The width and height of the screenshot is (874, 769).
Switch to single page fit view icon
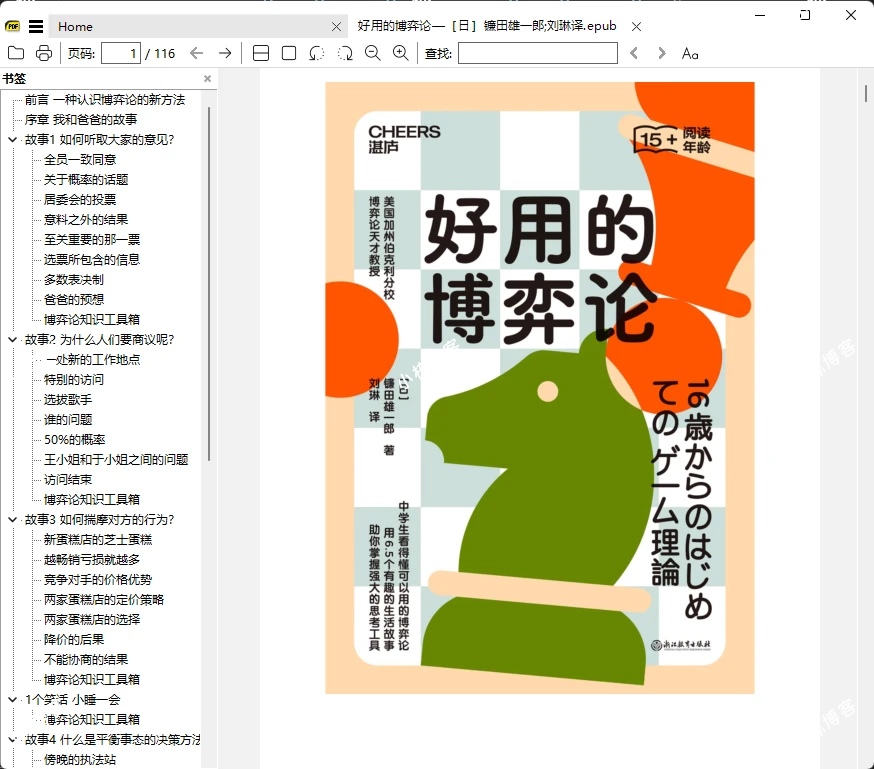point(289,53)
